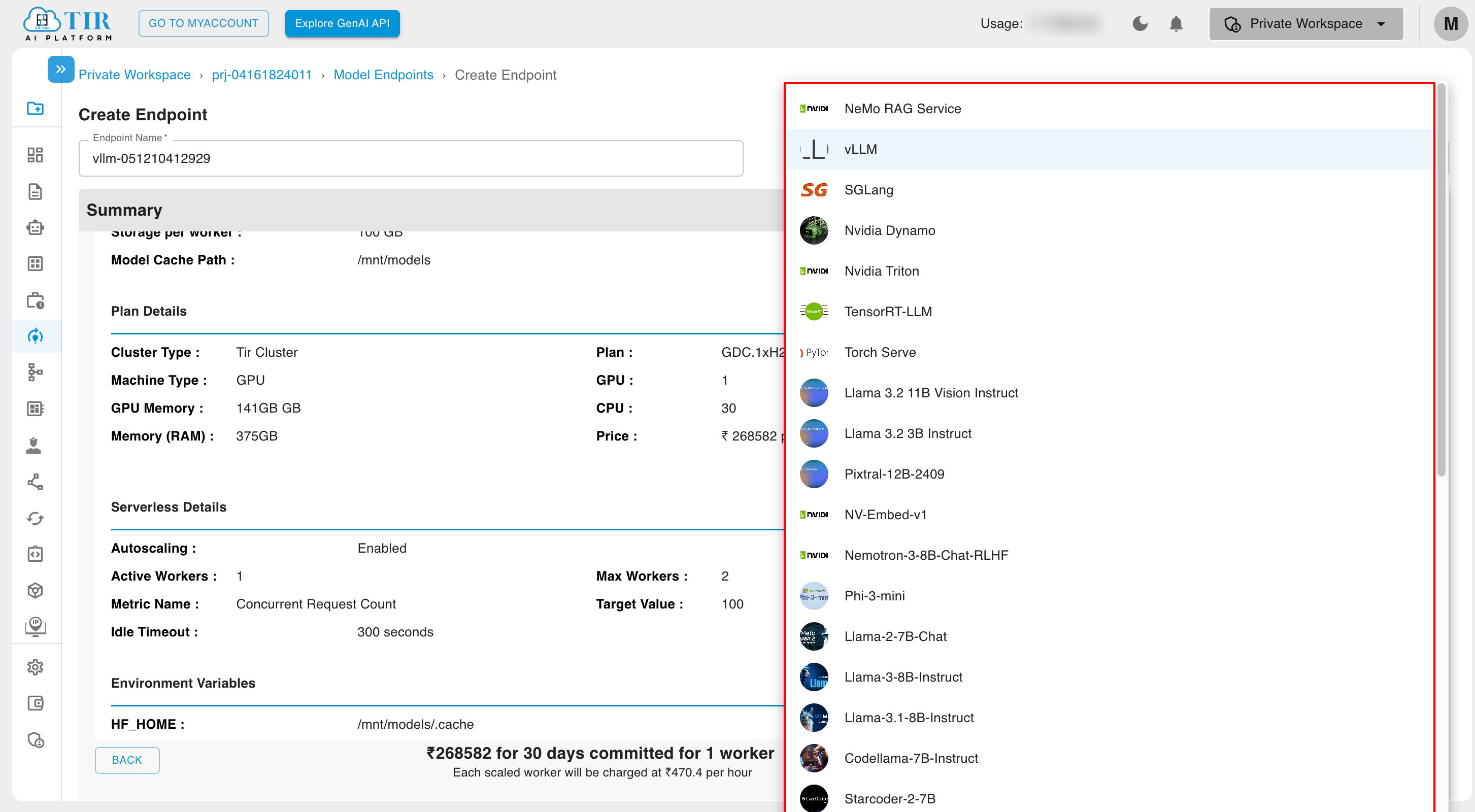Select Llama-3.1-8B-Instruct model

1109,719
